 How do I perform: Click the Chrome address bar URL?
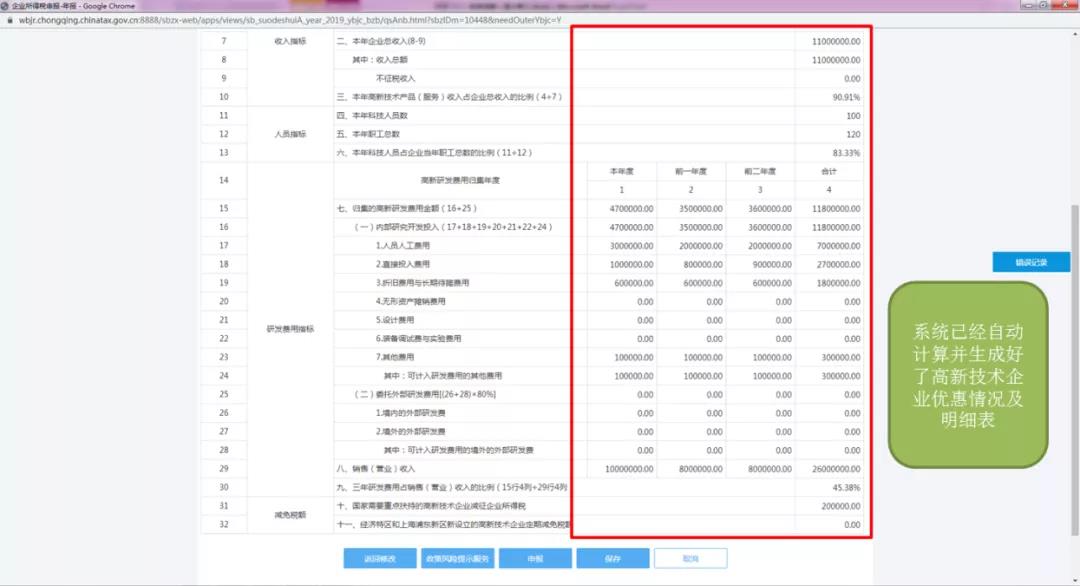(290, 20)
